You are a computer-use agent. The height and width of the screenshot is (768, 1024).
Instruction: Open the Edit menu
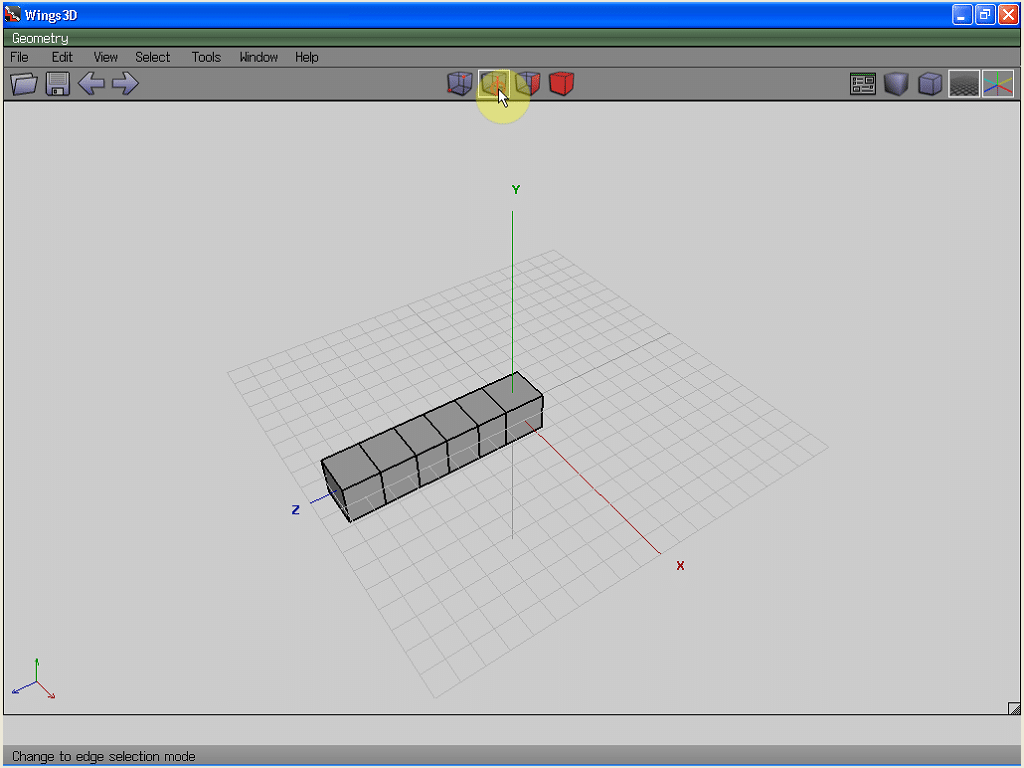coord(62,57)
